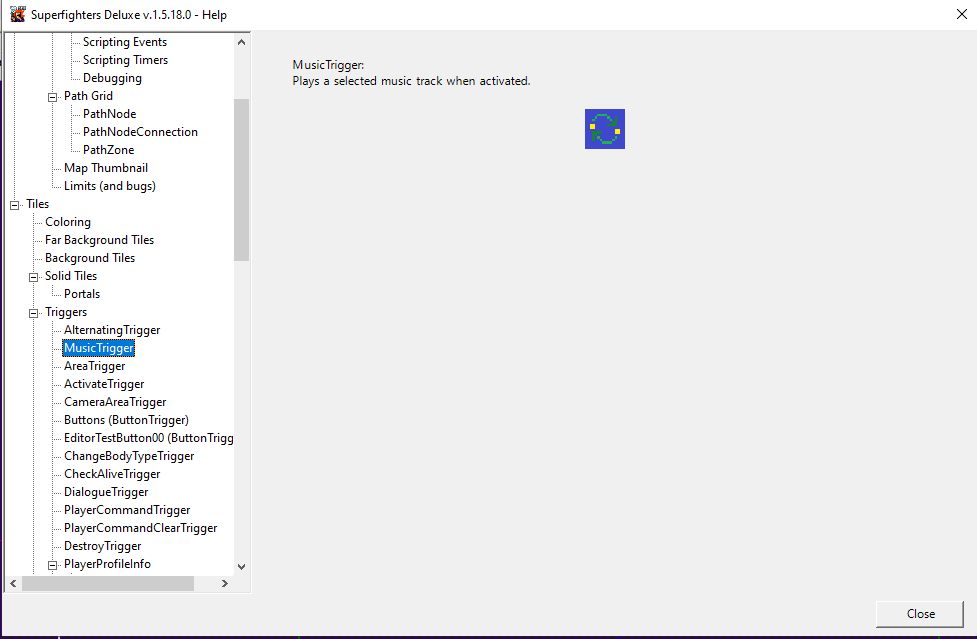Click the 'MusicTrigger:' heading text

(x=328, y=65)
